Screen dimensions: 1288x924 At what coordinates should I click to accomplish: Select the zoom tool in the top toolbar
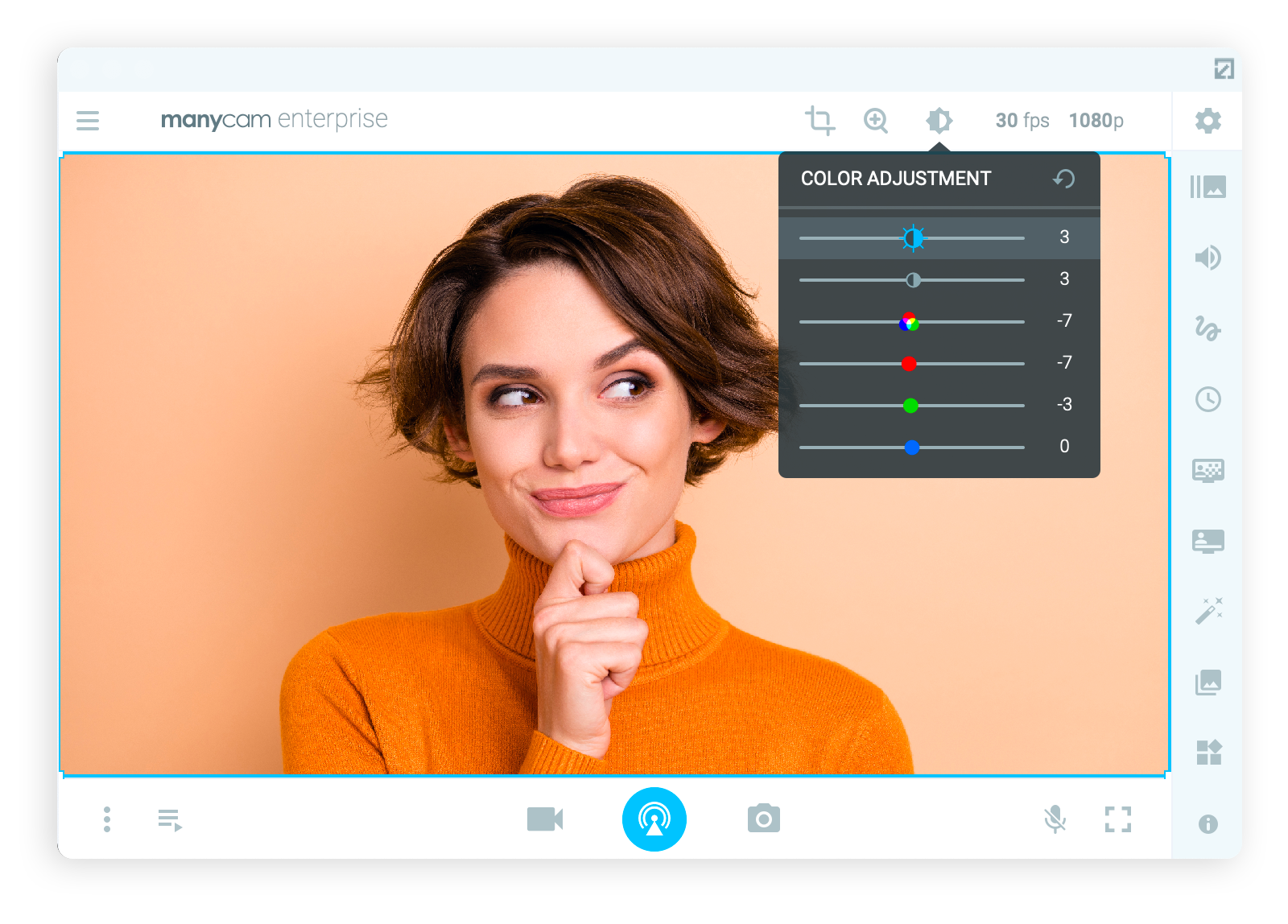(876, 121)
